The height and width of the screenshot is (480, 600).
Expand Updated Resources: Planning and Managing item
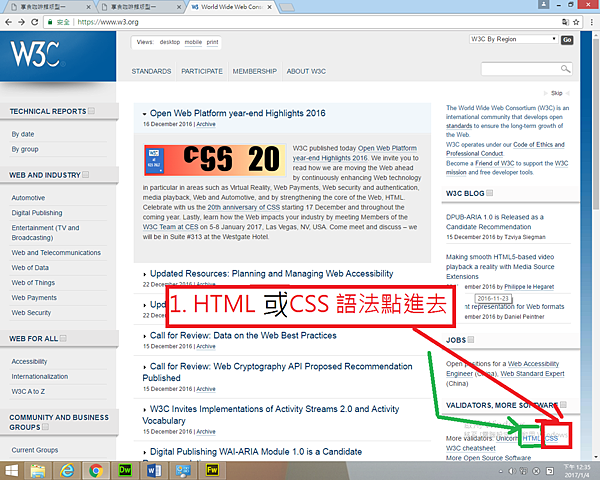[x=145, y=274]
